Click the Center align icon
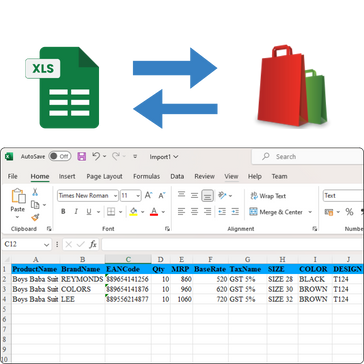Viewport: 364px width, 364px height. click(195, 212)
